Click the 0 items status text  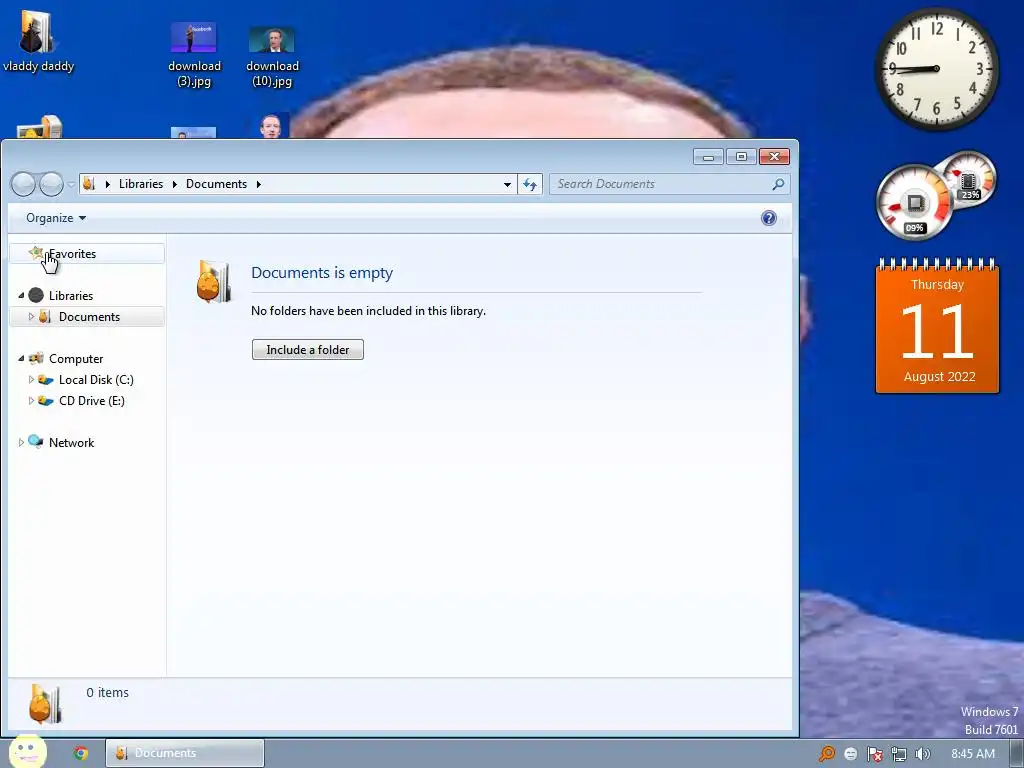coord(107,692)
